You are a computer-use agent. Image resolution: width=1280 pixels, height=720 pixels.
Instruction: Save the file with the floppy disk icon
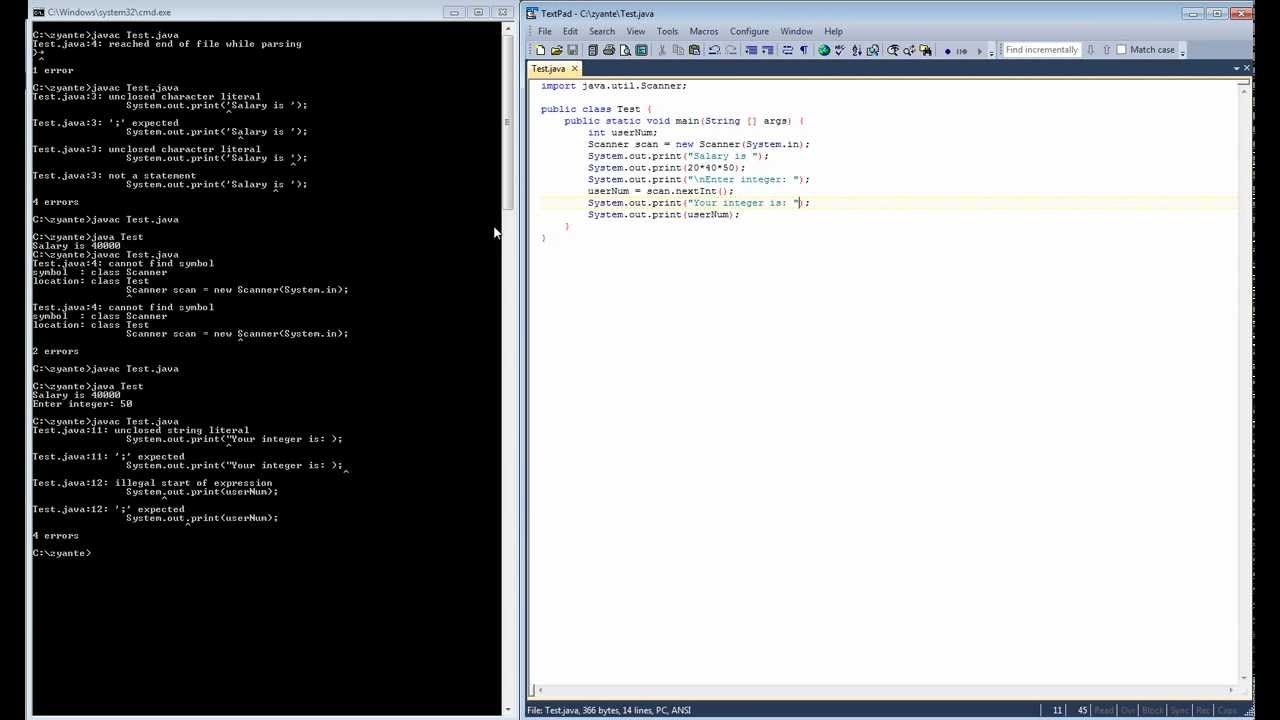click(572, 50)
